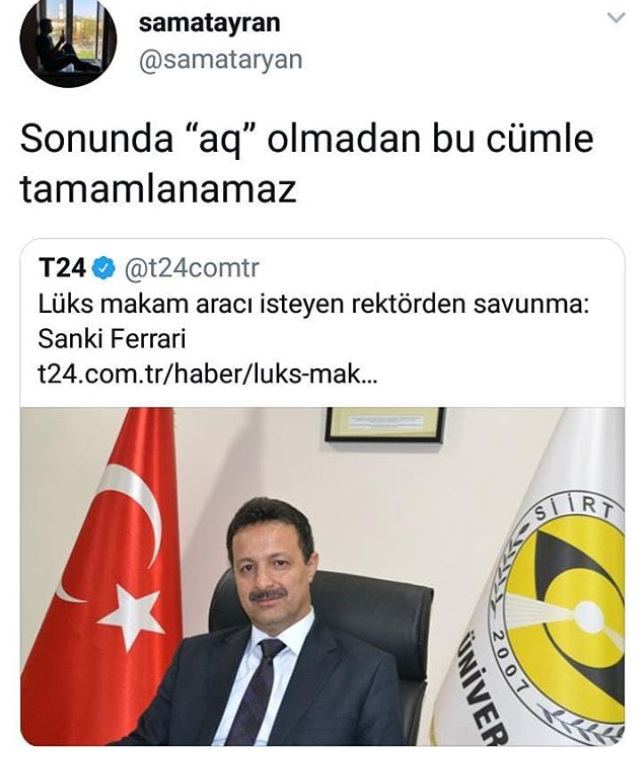This screenshot has height=759, width=641.
Task: Click the Sanki Ferrari line in the quote
Action: (x=112, y=339)
